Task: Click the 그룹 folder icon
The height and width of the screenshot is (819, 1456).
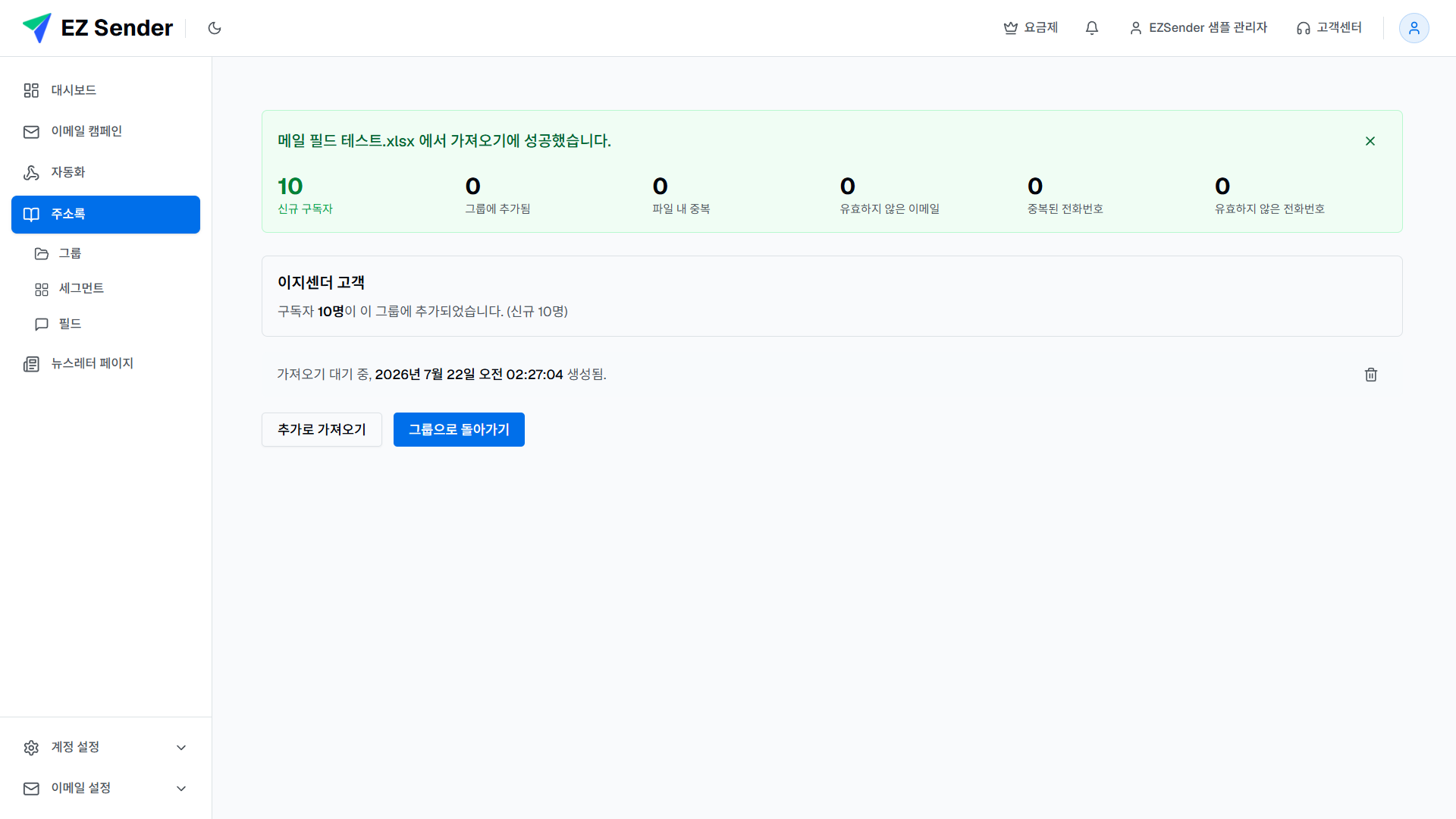Action: pos(42,254)
